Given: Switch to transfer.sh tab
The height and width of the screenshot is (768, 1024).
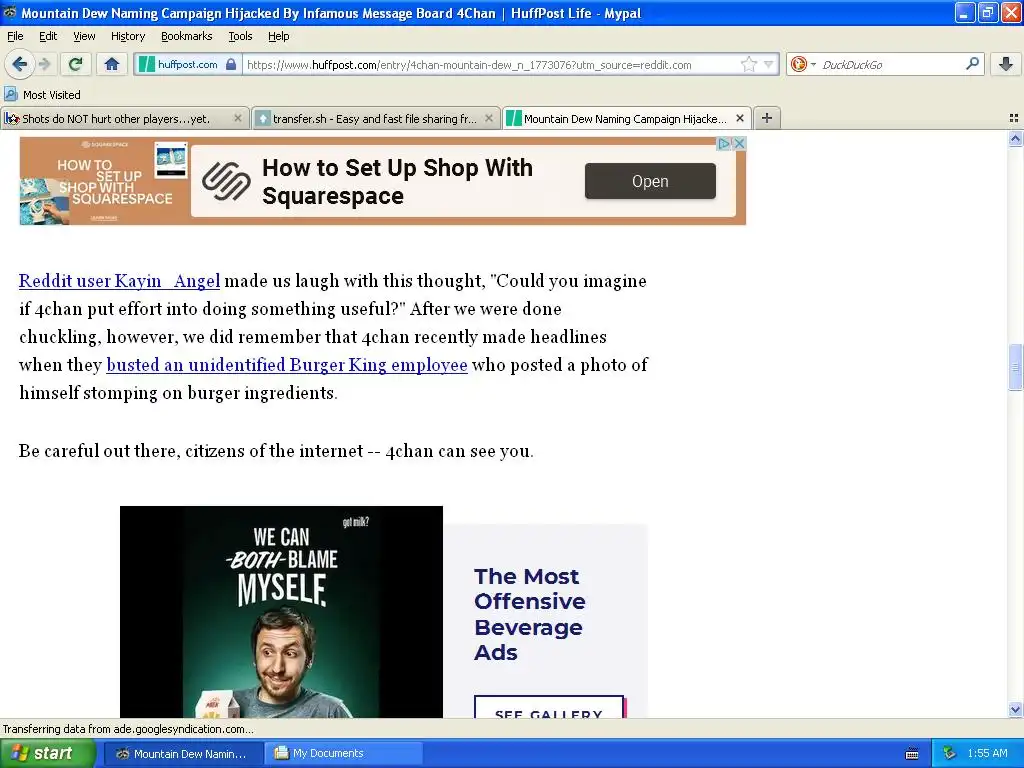Looking at the screenshot, I should pos(376,118).
